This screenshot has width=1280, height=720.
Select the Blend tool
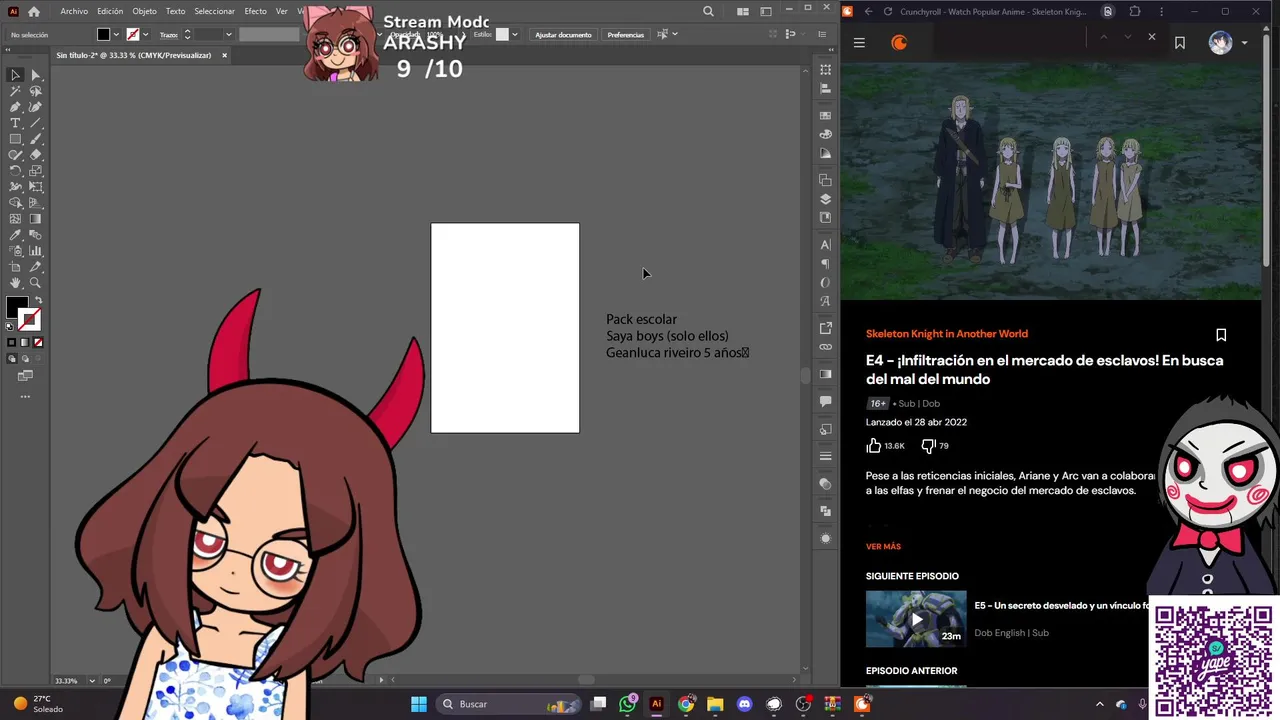(x=35, y=235)
